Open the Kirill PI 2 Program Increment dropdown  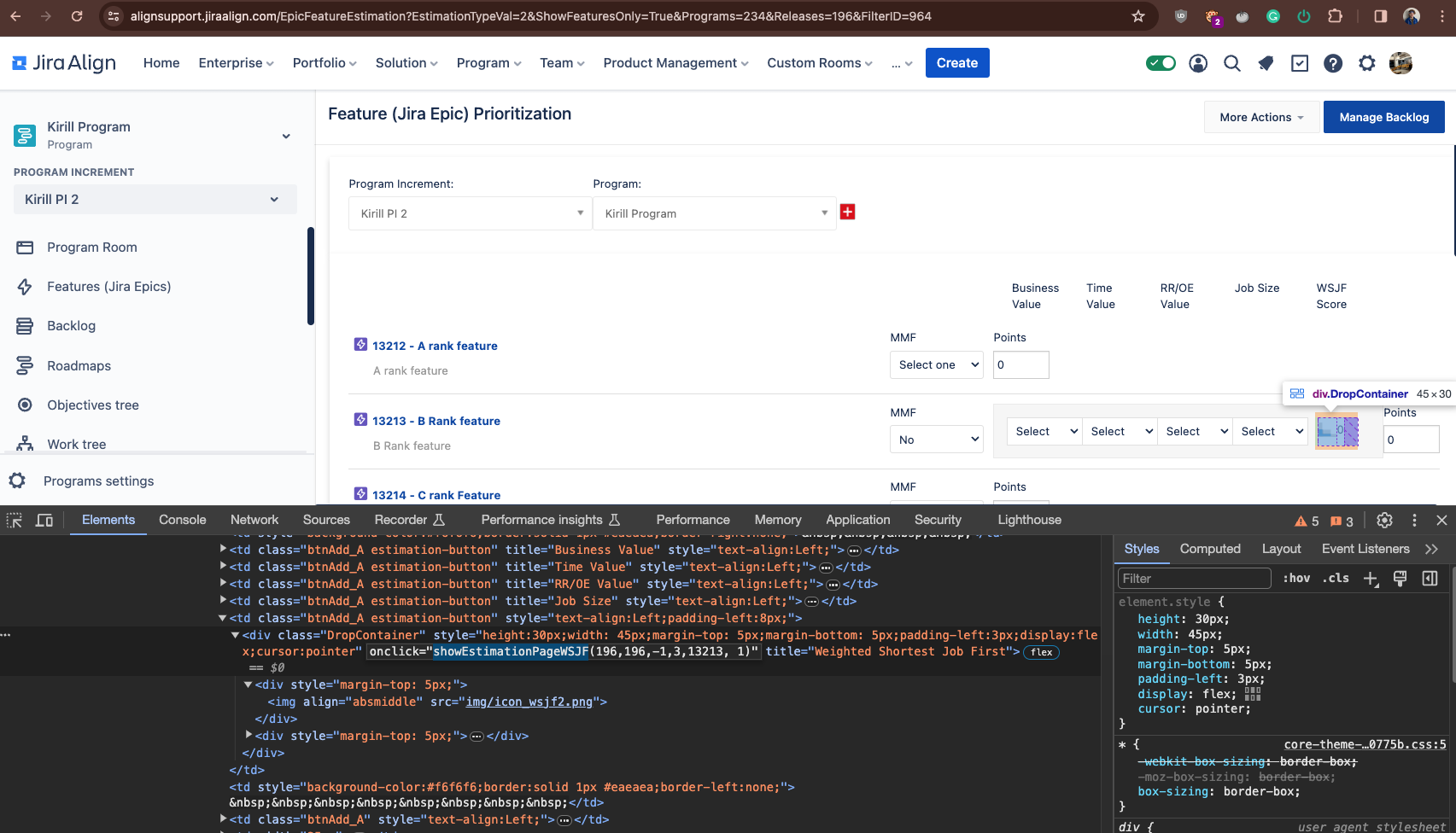click(x=469, y=213)
